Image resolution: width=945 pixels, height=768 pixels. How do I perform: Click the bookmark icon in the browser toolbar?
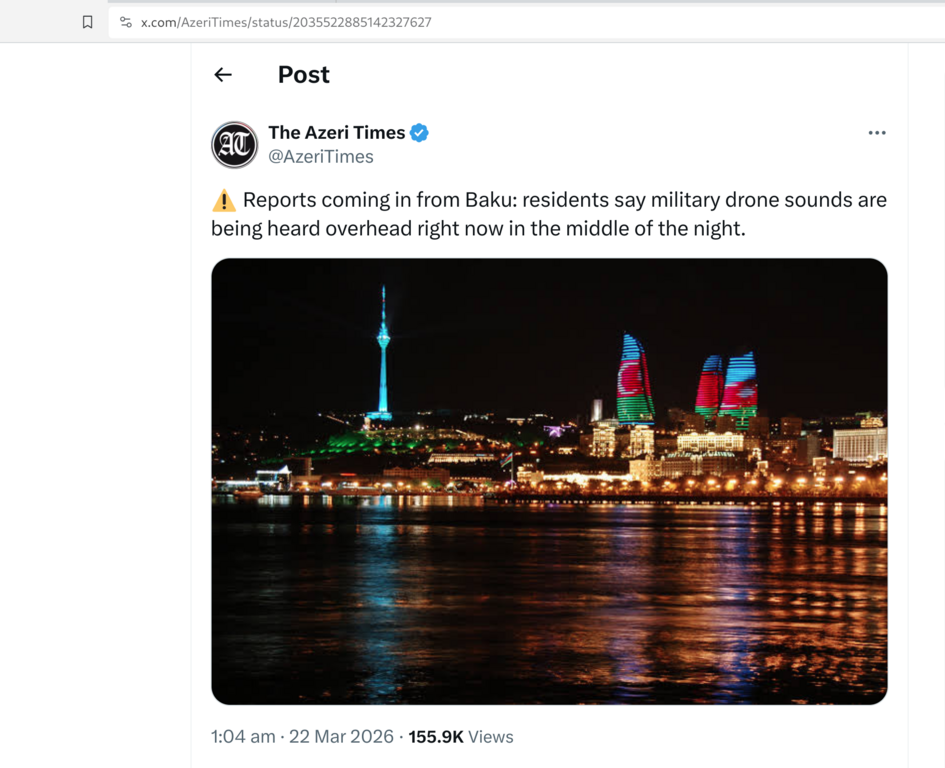88,20
